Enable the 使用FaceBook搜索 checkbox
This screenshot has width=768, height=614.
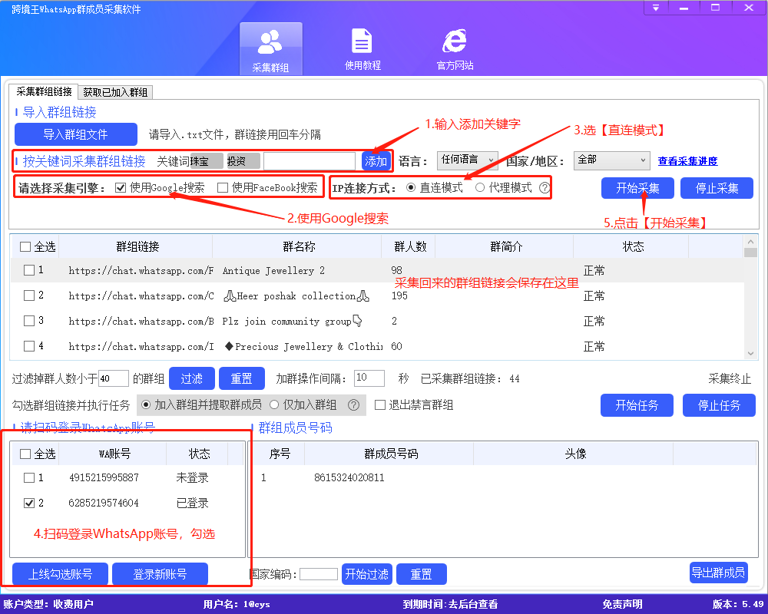point(223,188)
